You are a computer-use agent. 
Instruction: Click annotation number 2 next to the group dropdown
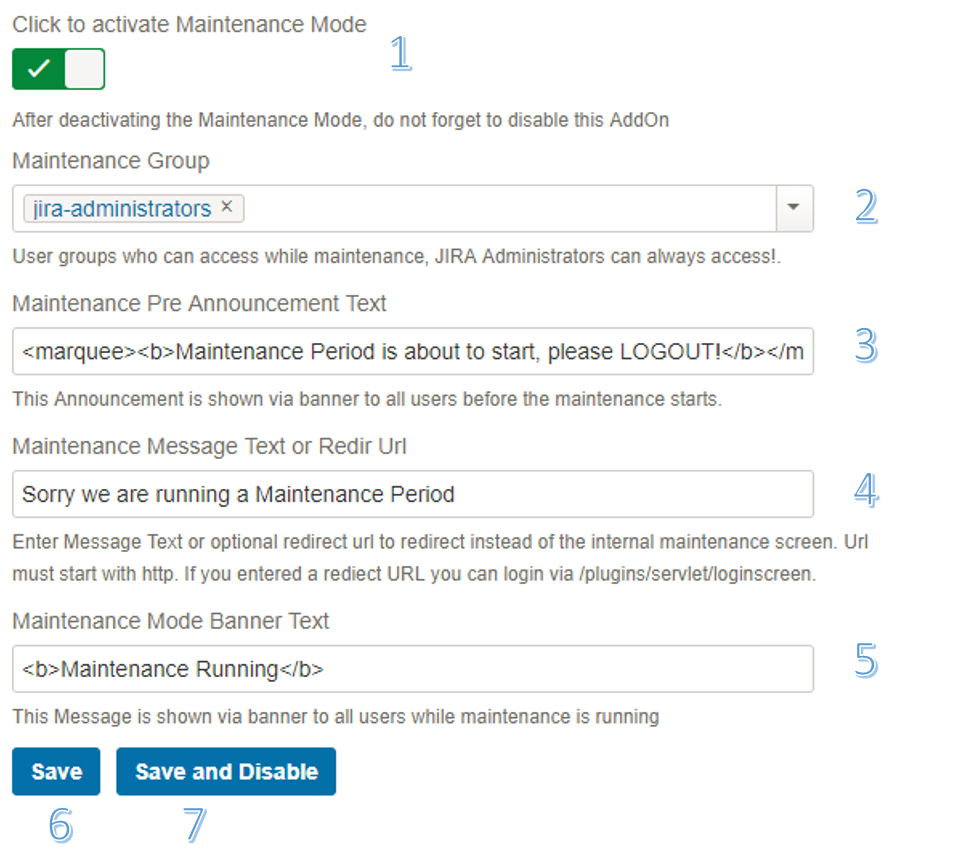pyautogui.click(x=865, y=206)
